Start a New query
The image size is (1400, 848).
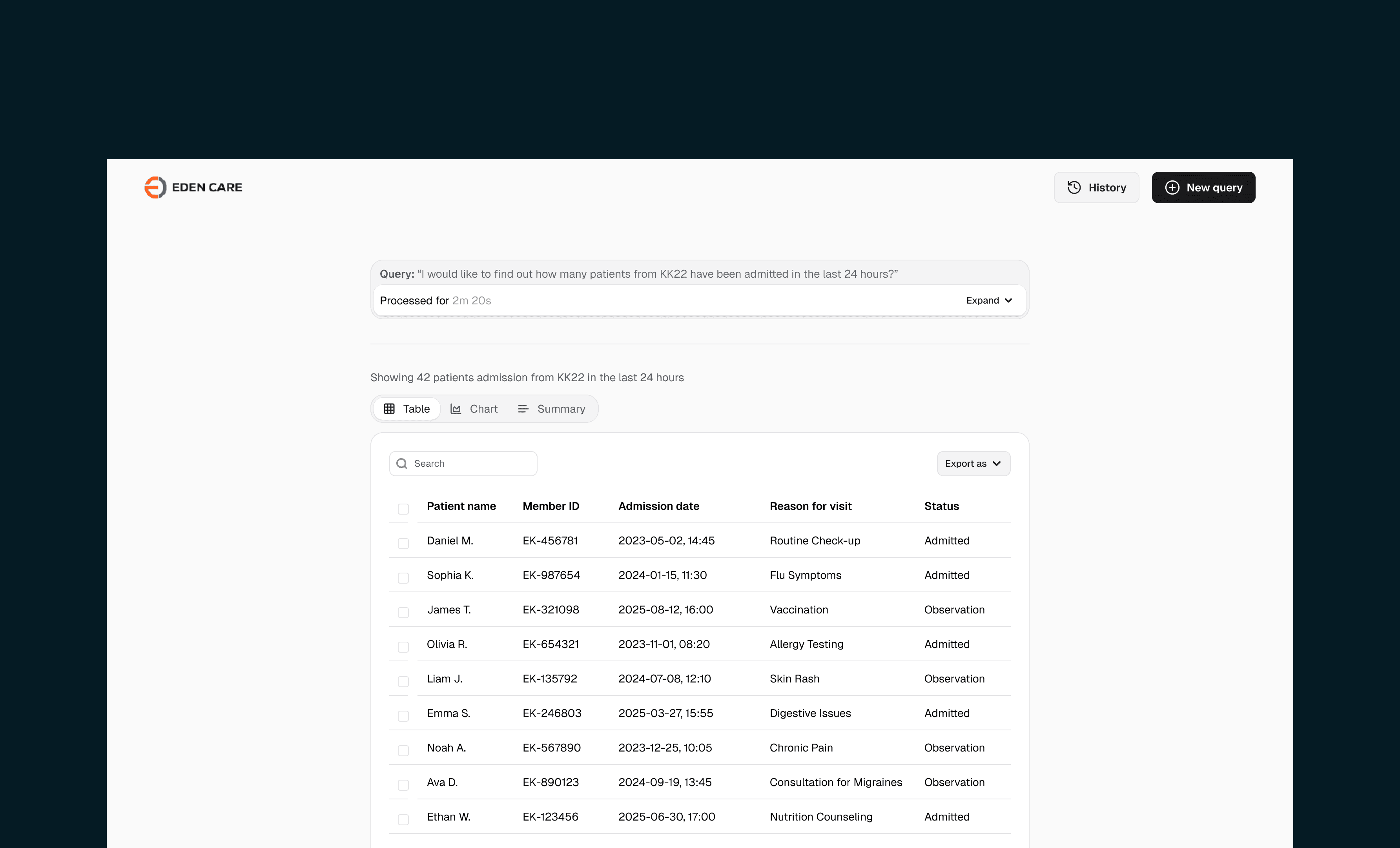1203,187
